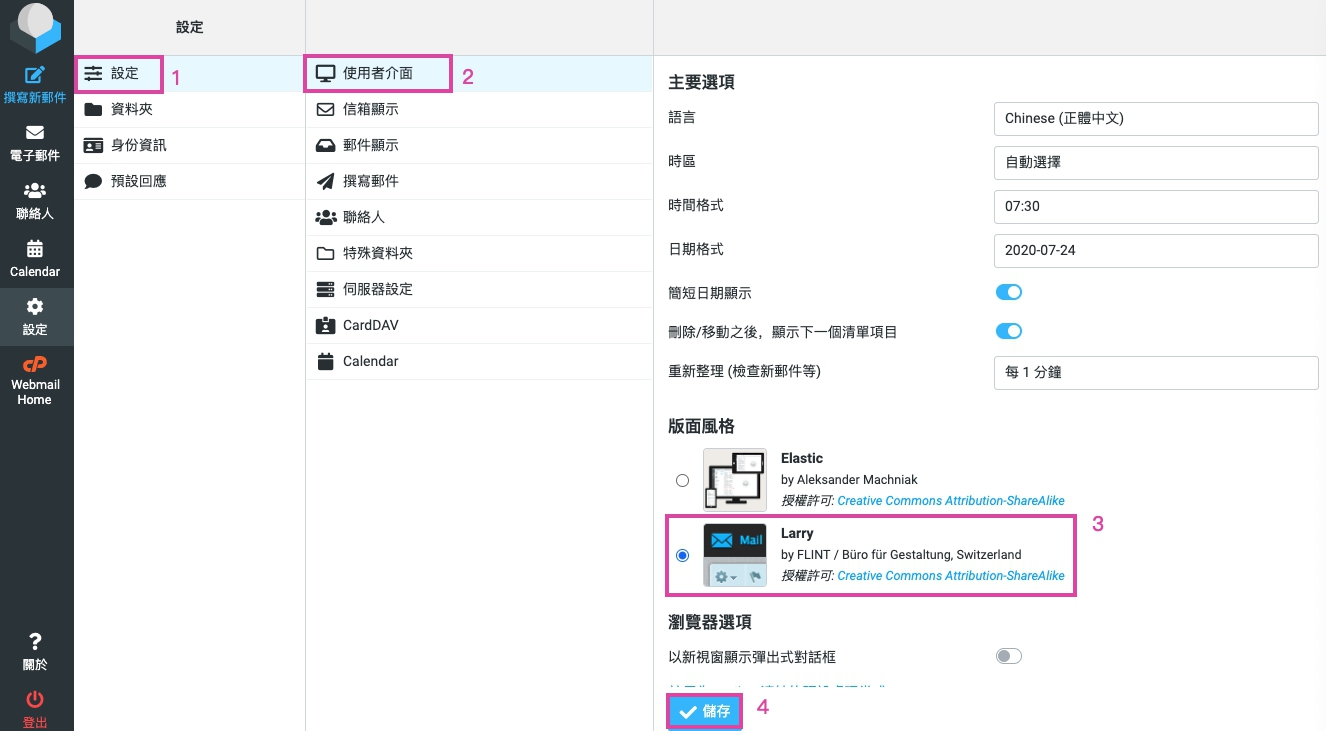The width and height of the screenshot is (1326, 731).
Task: Open the 語言 language dropdown
Action: pyautogui.click(x=1155, y=118)
